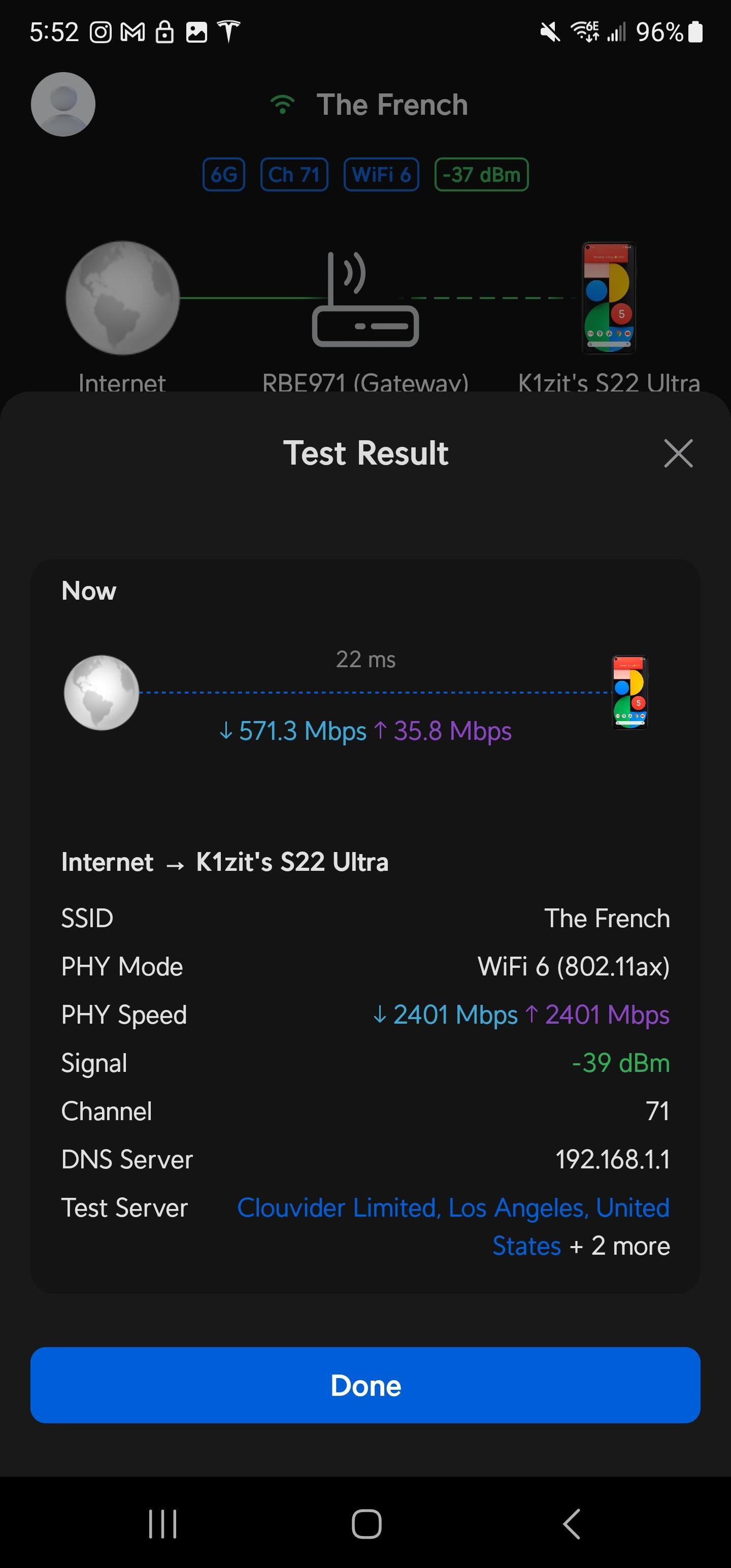Image resolution: width=731 pixels, height=1568 pixels.
Task: Tap the Ch 71 channel badge
Action: 294,175
